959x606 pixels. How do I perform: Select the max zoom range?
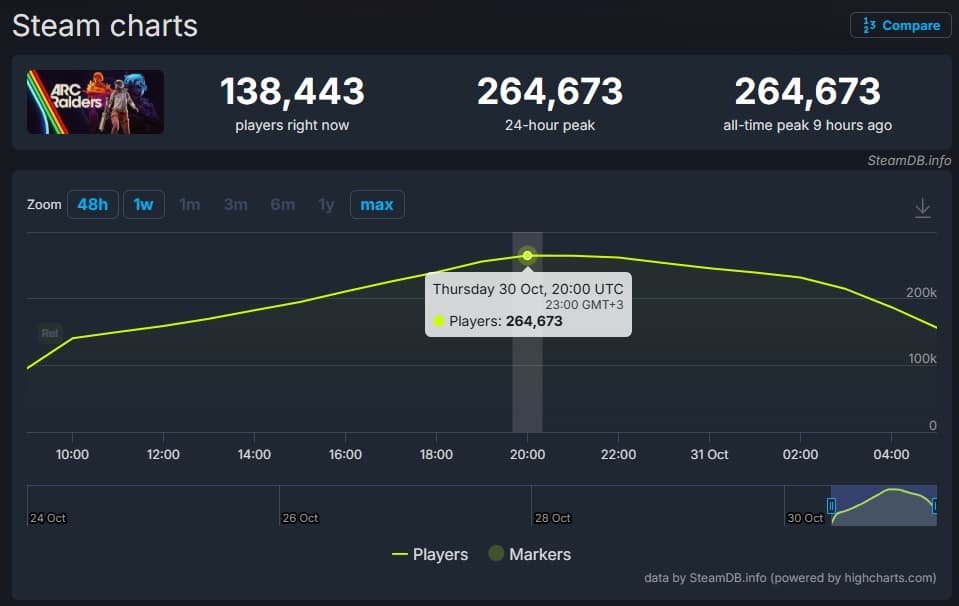tap(377, 204)
